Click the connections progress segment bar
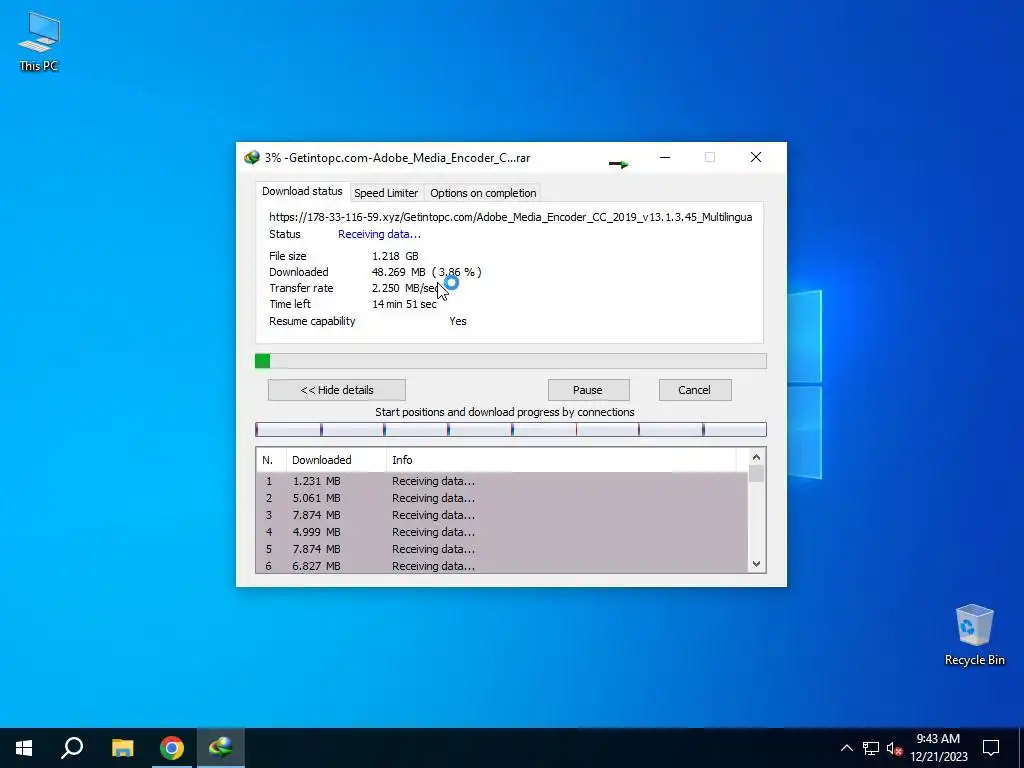 pos(511,429)
